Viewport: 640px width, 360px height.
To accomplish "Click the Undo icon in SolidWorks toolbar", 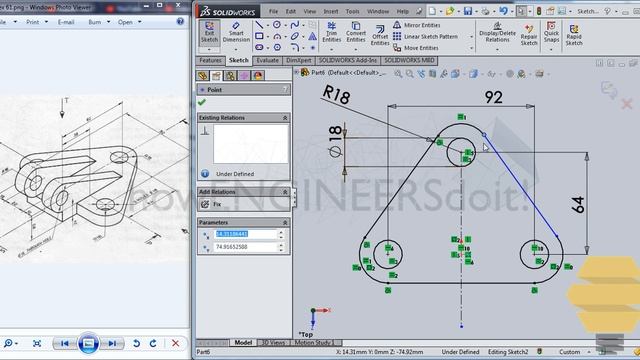I will (x=503, y=11).
